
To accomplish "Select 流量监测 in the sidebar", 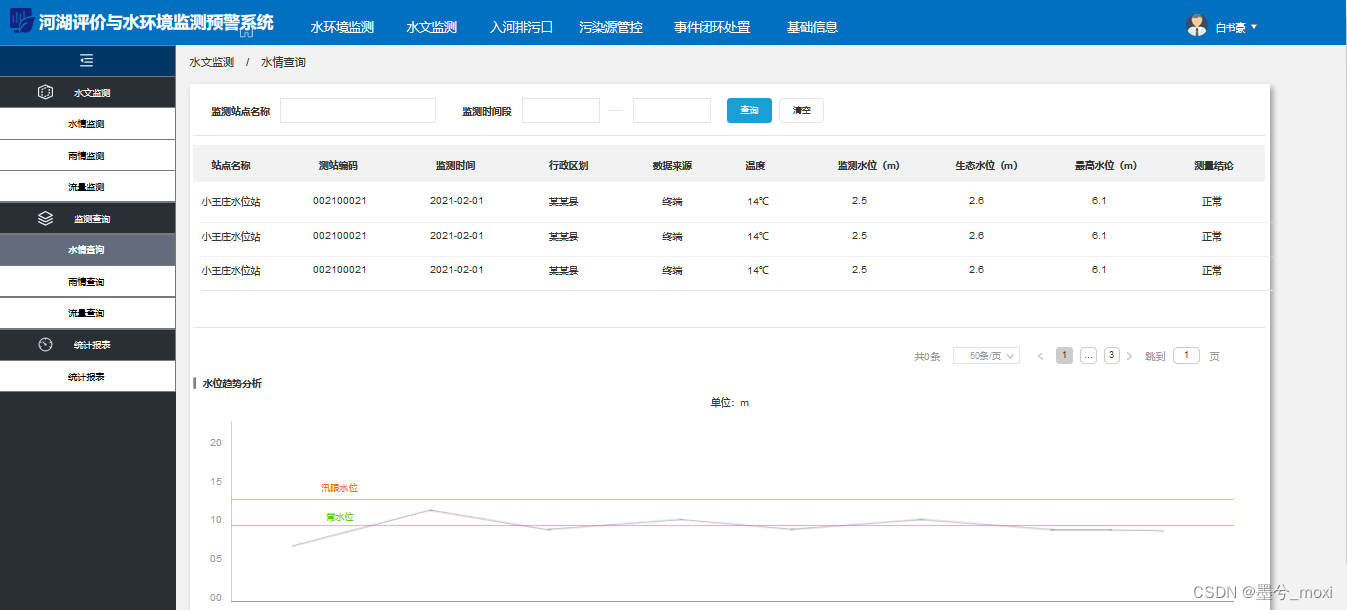I will coord(88,187).
